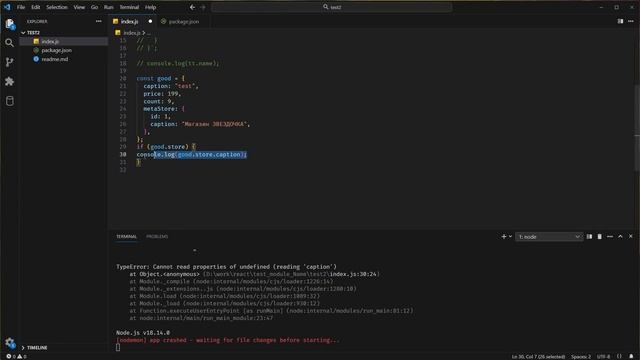Go forward with the navigation arrow

point(203,7)
